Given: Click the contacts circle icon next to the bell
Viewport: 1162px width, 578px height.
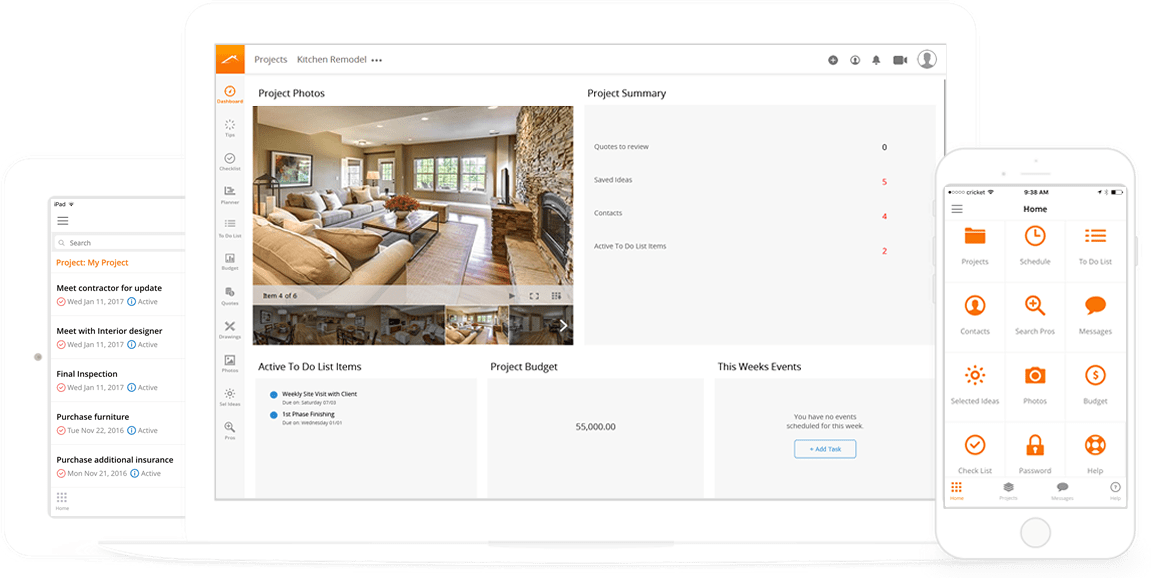Looking at the screenshot, I should [x=854, y=60].
